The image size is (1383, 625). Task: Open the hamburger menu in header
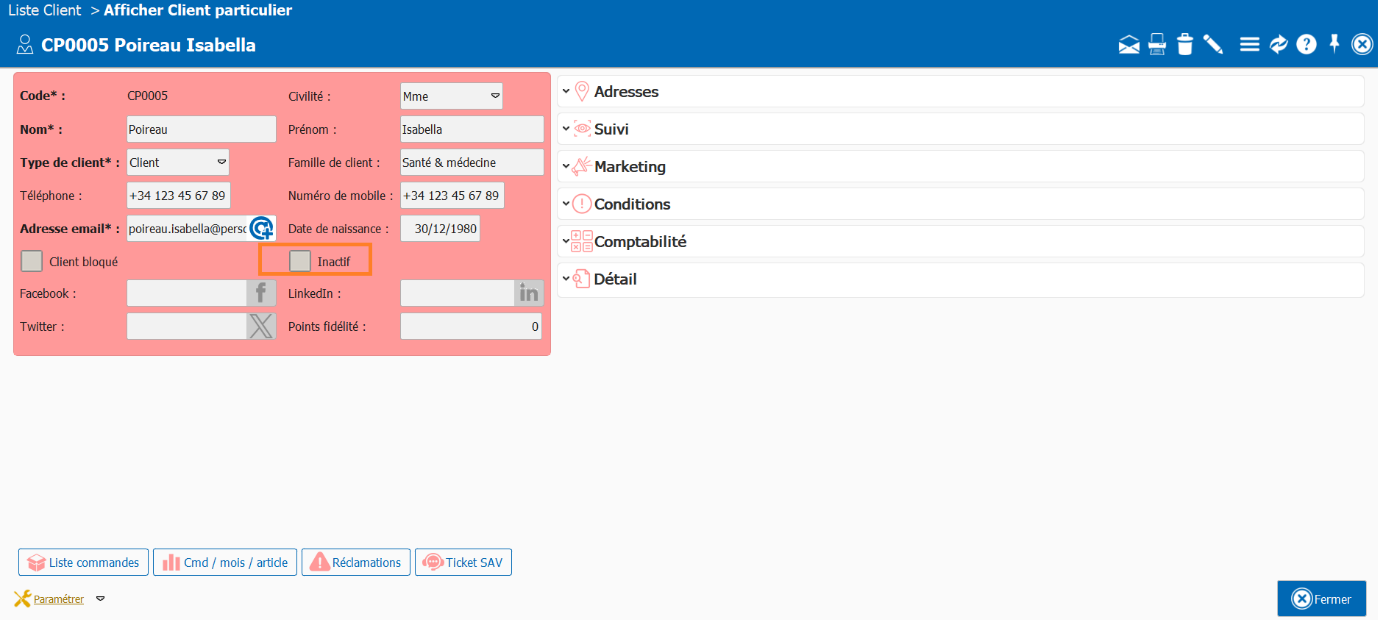click(1249, 45)
